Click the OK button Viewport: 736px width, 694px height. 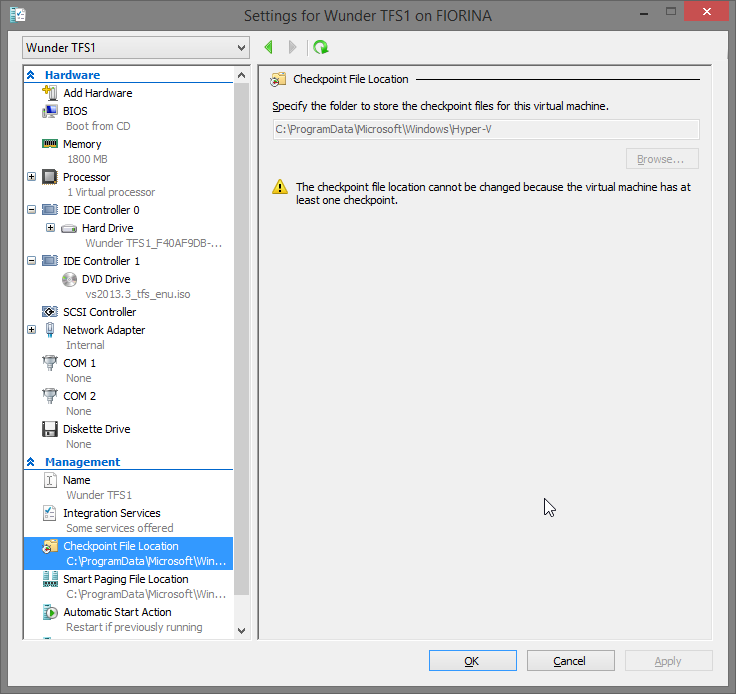(x=473, y=661)
